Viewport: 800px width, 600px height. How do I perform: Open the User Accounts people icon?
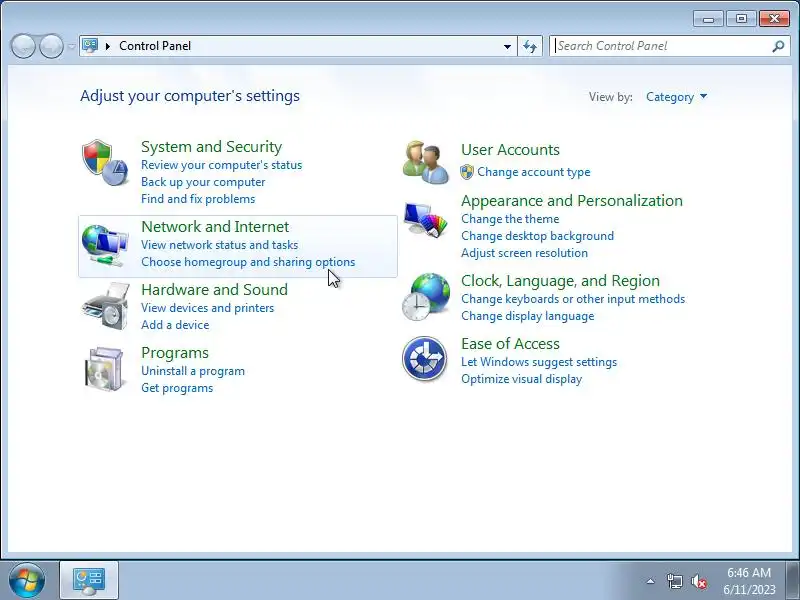pos(426,162)
